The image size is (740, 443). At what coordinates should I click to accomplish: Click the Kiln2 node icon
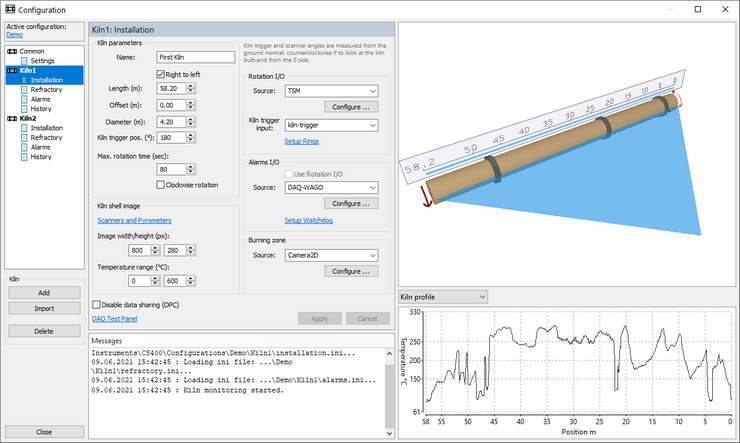click(x=12, y=118)
